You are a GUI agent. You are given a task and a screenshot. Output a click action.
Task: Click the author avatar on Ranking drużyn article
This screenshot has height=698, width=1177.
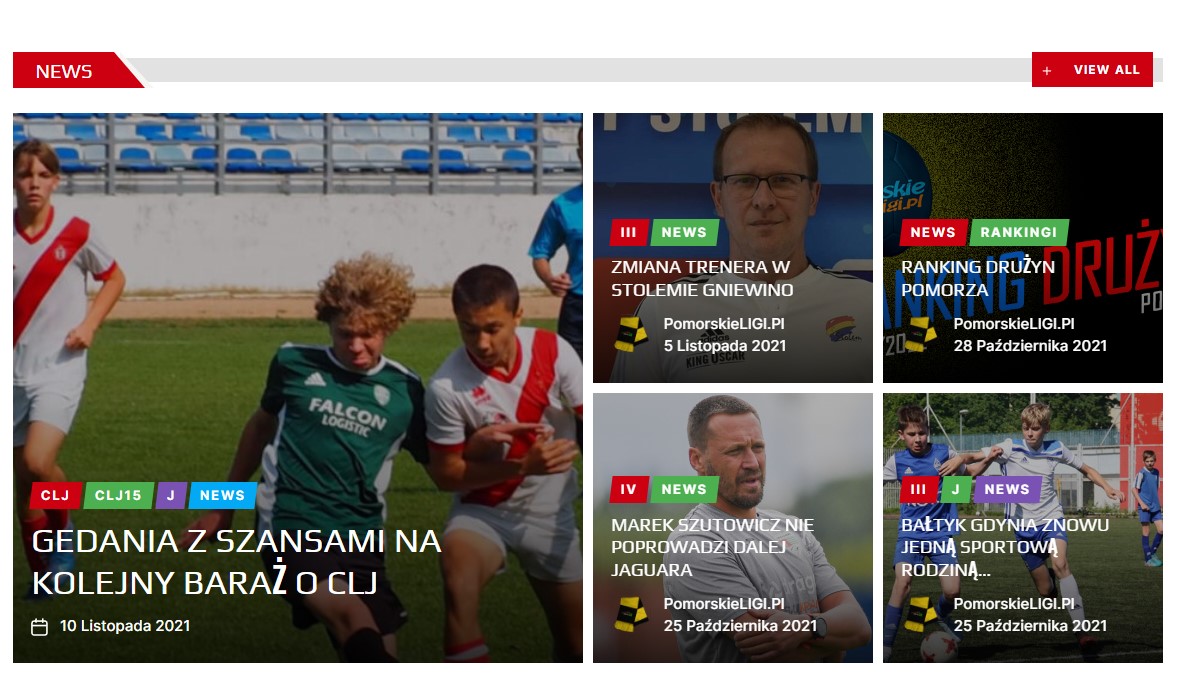tap(920, 335)
